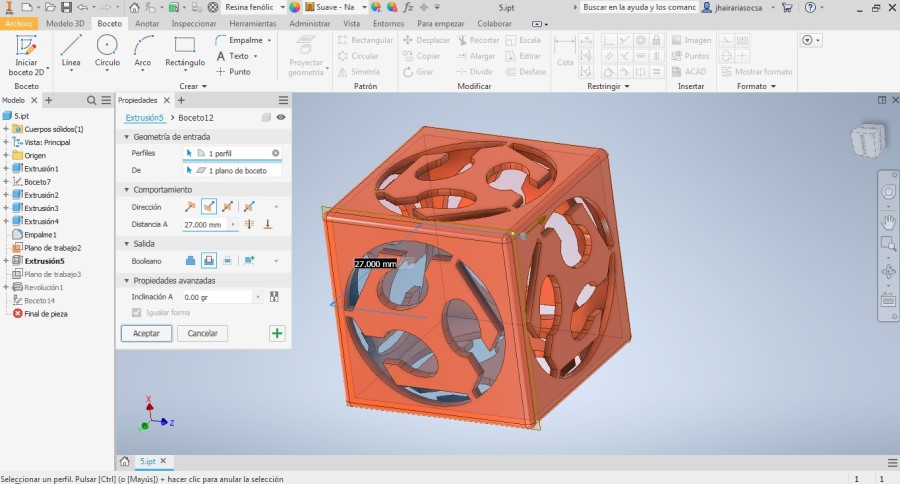Select the Círculo sketch tool
The width and height of the screenshot is (900, 484).
[x=107, y=52]
